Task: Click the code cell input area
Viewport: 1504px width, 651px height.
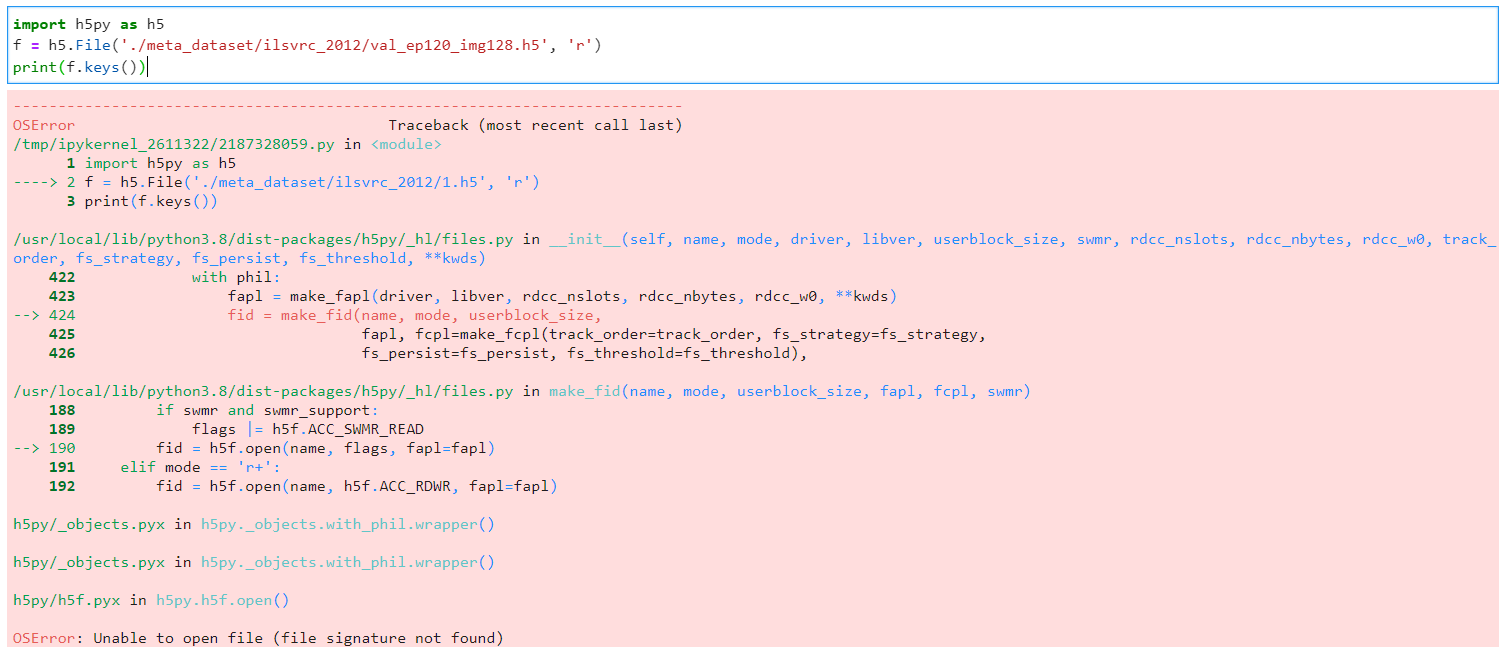Action: point(400,45)
